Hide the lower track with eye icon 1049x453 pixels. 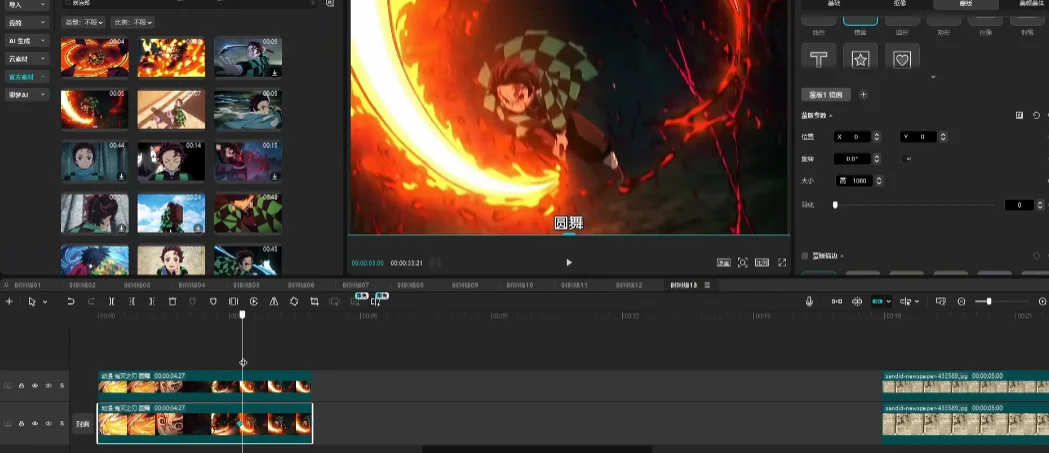(x=35, y=423)
